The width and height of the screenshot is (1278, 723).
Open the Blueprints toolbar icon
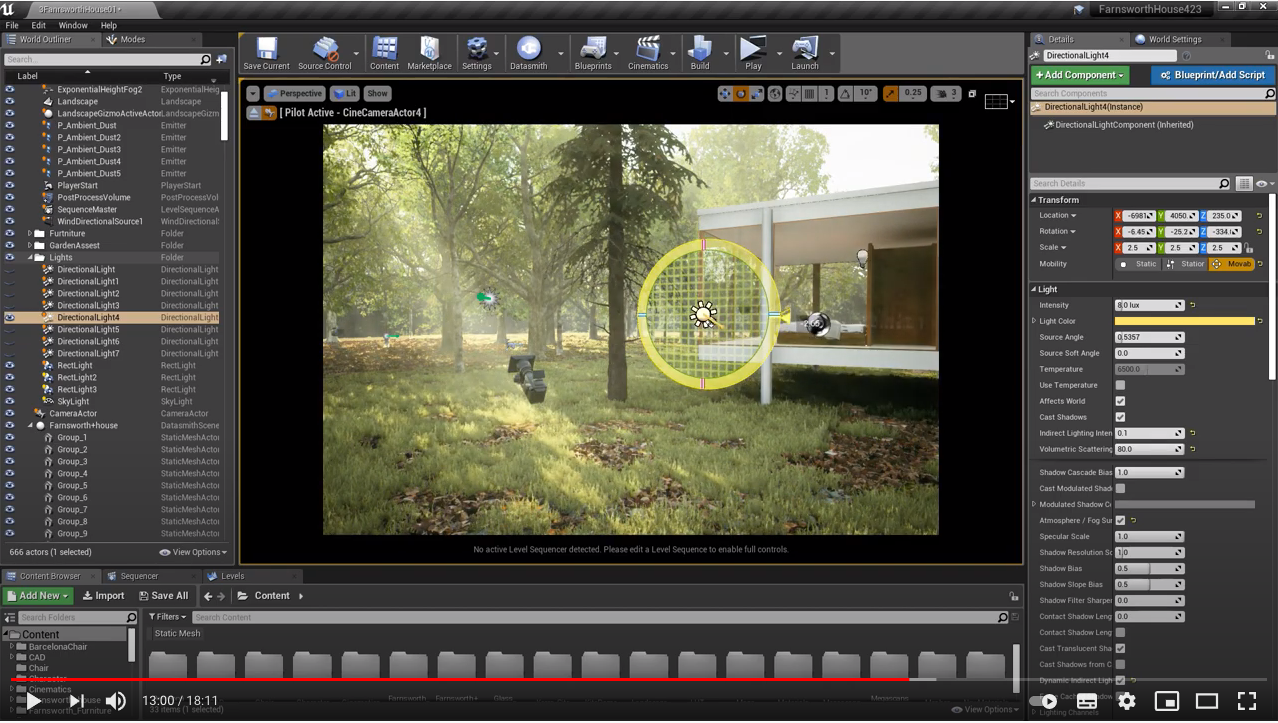click(593, 53)
